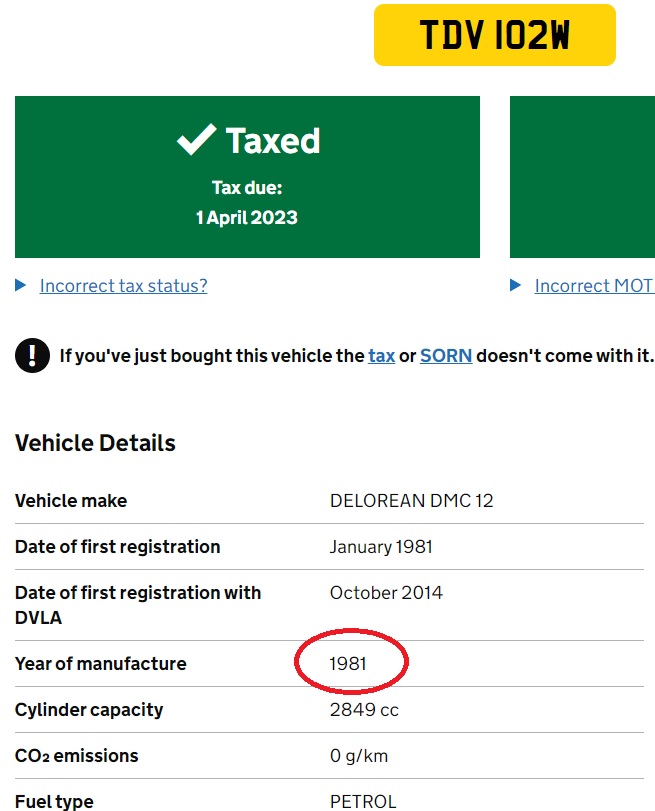This screenshot has width=655, height=811.
Task: Open the 'Incorrect tax status?' link
Action: click(x=123, y=286)
